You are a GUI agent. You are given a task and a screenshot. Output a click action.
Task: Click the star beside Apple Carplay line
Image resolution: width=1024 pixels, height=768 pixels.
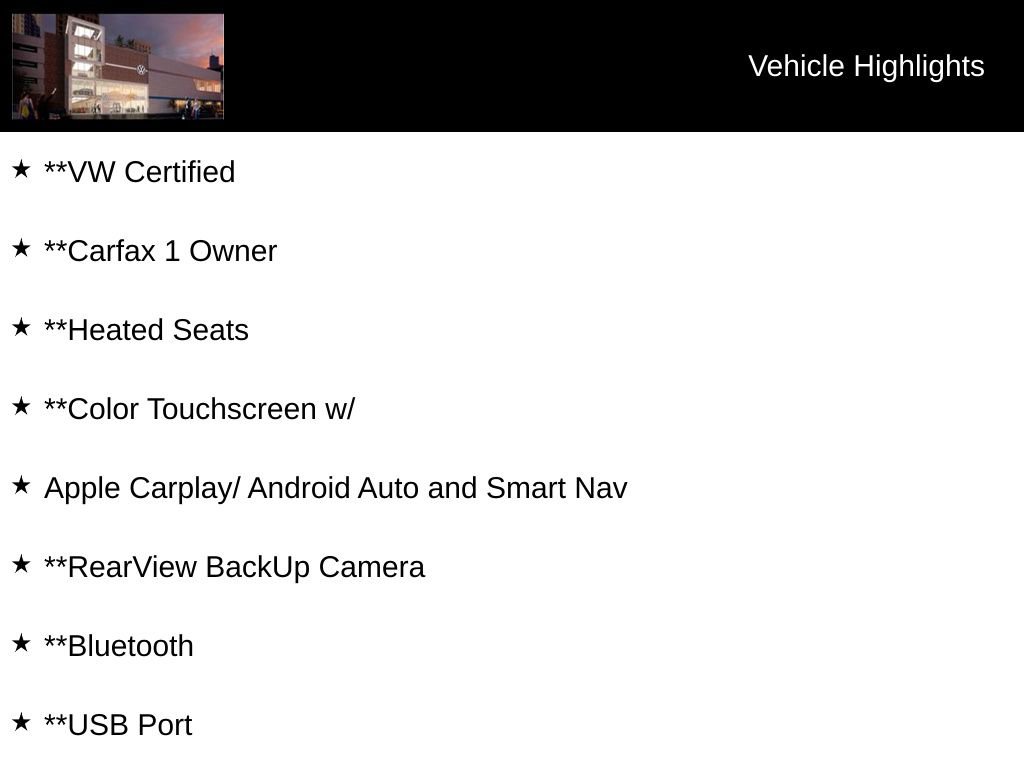pyautogui.click(x=21, y=485)
